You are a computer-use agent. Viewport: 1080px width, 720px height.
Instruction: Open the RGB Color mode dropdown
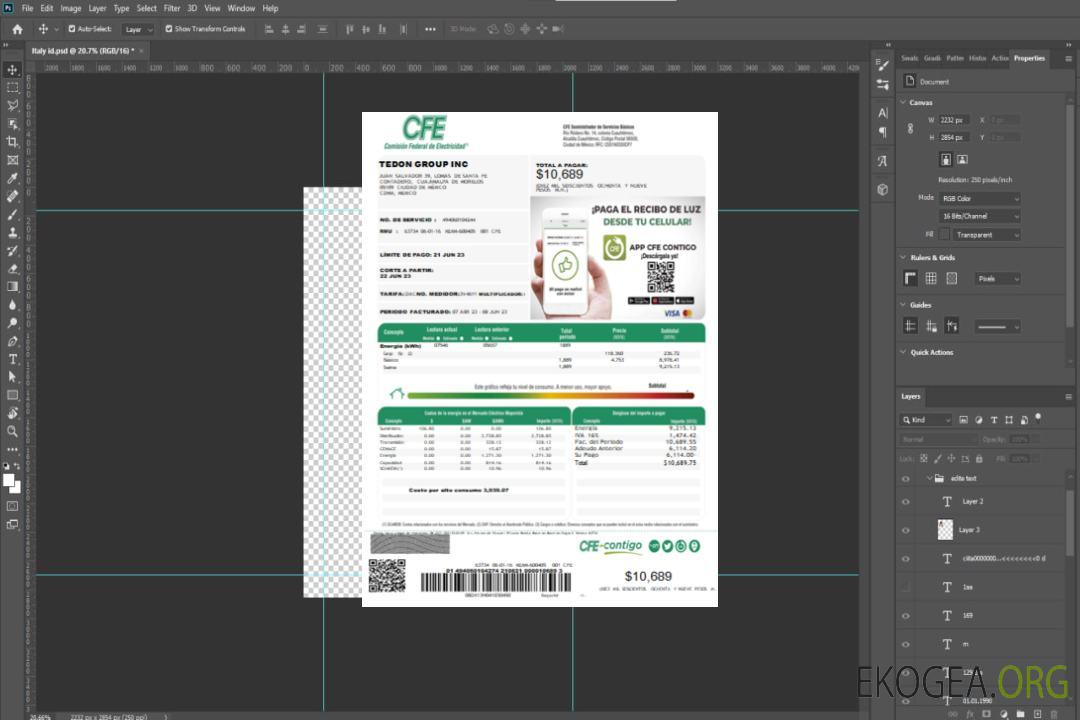pos(980,198)
